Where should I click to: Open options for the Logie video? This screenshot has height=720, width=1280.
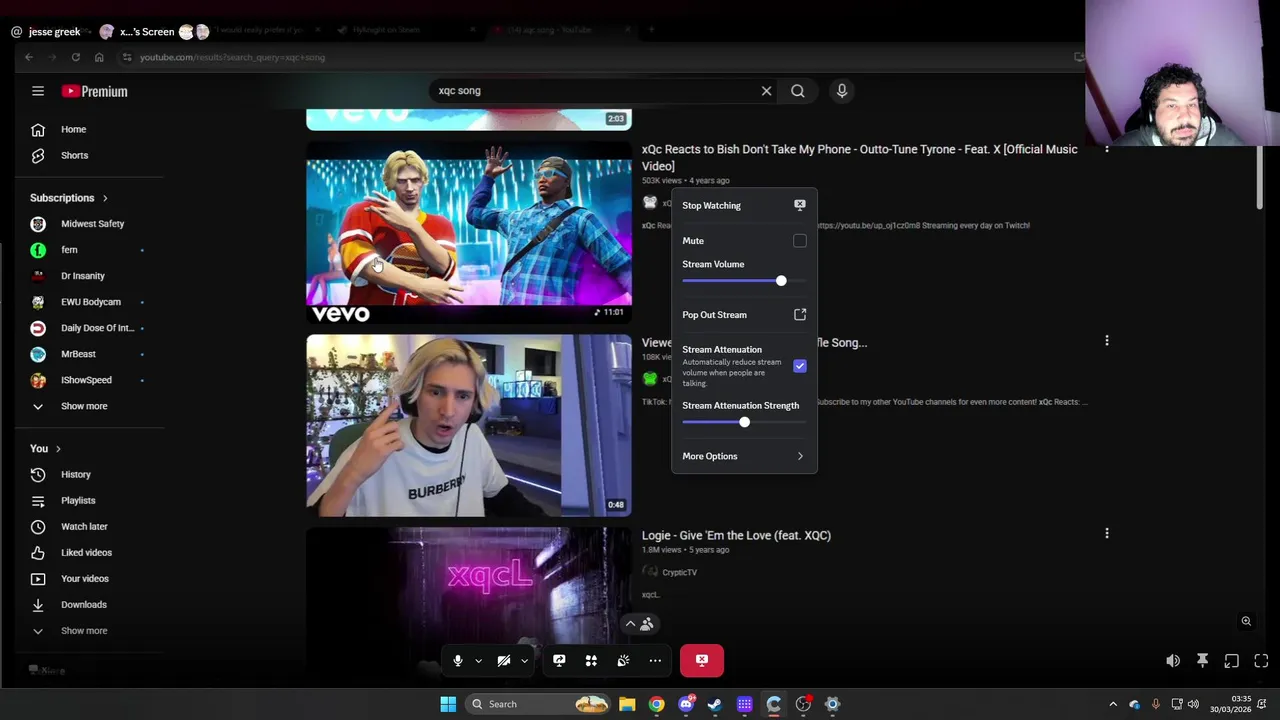pos(1107,534)
